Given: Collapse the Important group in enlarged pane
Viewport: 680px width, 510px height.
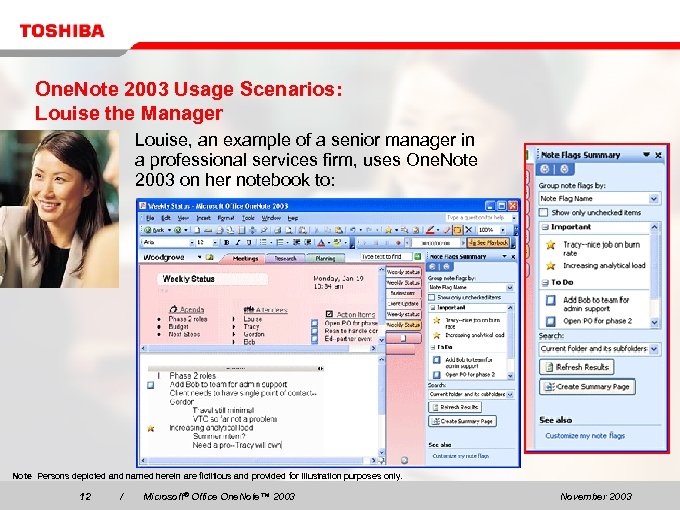Looking at the screenshot, I should tap(545, 227).
